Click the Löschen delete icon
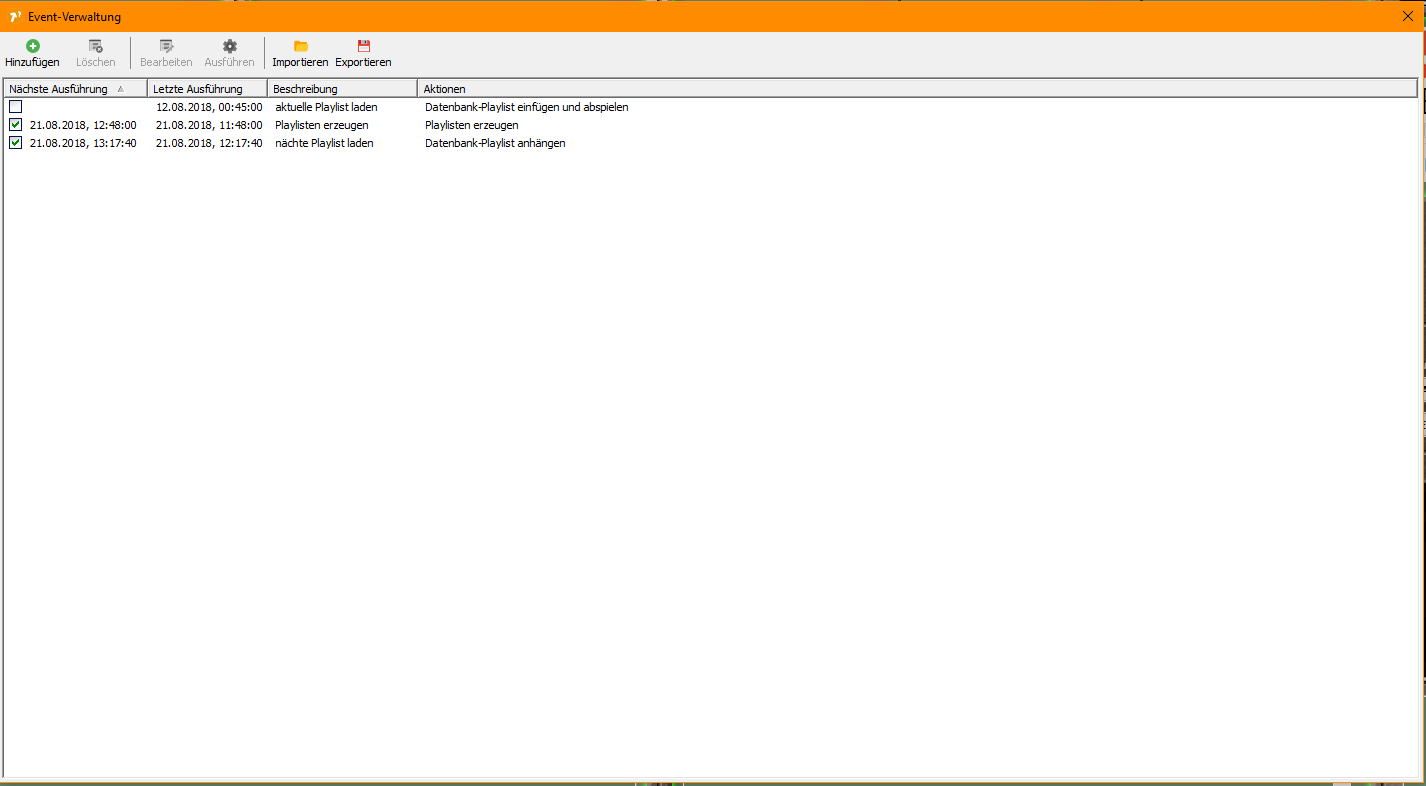 [x=95, y=44]
